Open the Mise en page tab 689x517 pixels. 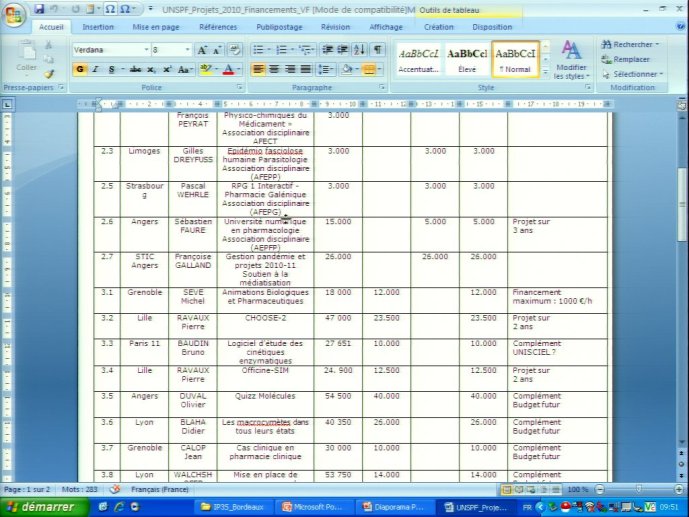(x=156, y=27)
